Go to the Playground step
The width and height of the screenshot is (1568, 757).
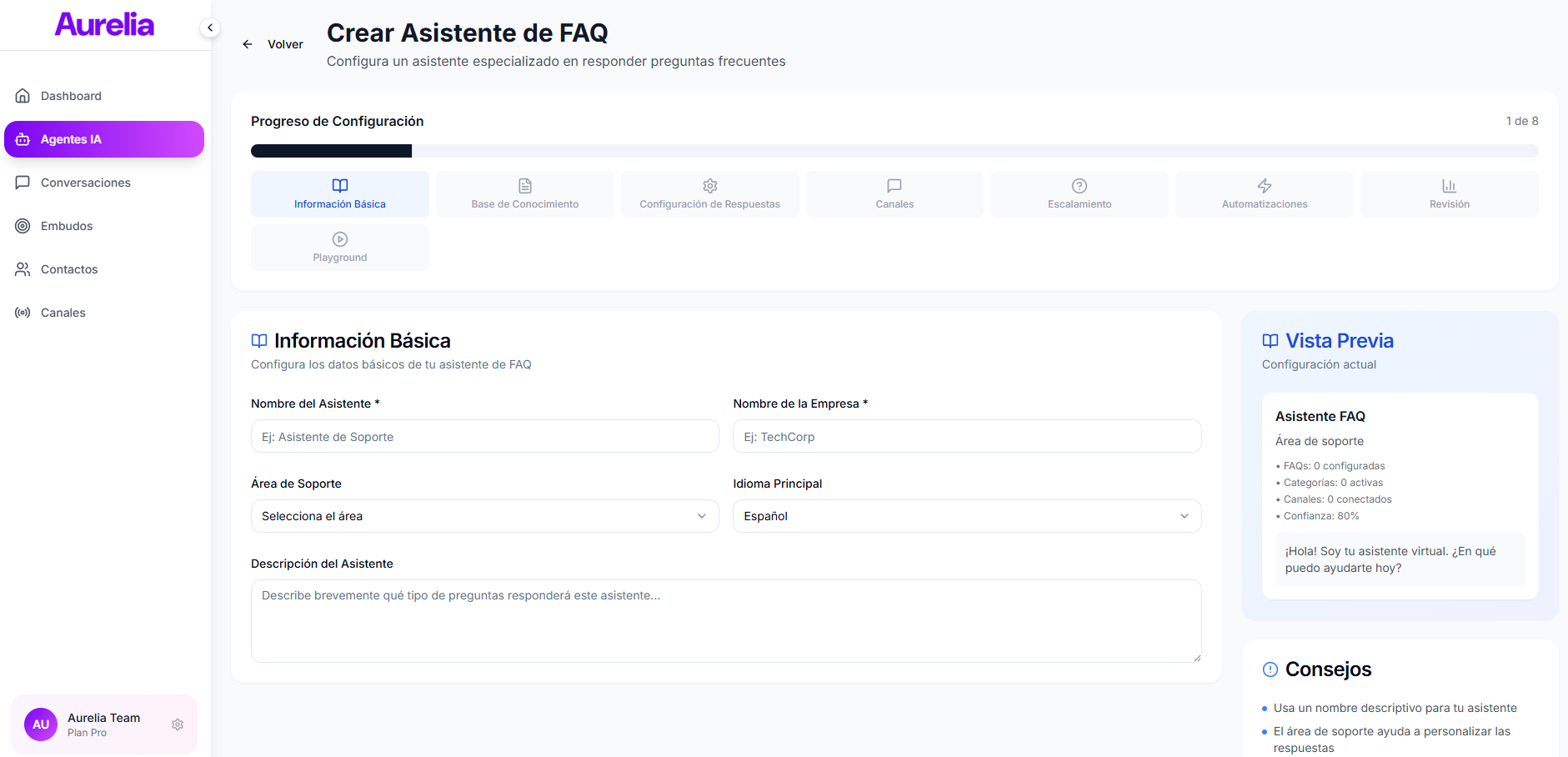(339, 248)
